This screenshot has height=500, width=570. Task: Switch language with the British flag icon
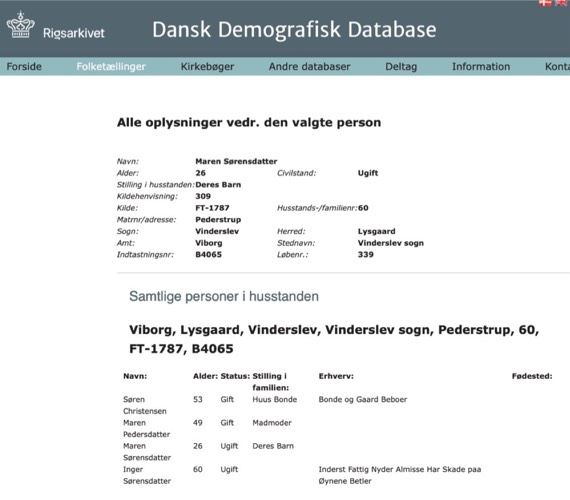pyautogui.click(x=561, y=3)
